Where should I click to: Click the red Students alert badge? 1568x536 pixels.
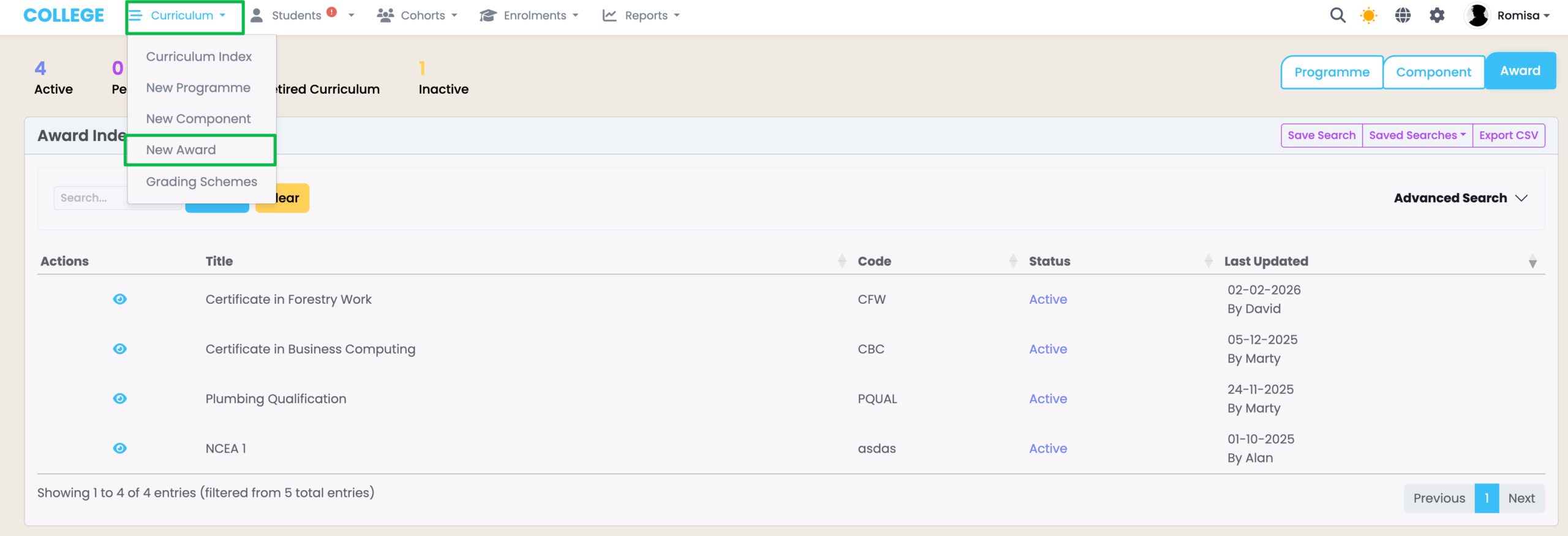pos(332,12)
